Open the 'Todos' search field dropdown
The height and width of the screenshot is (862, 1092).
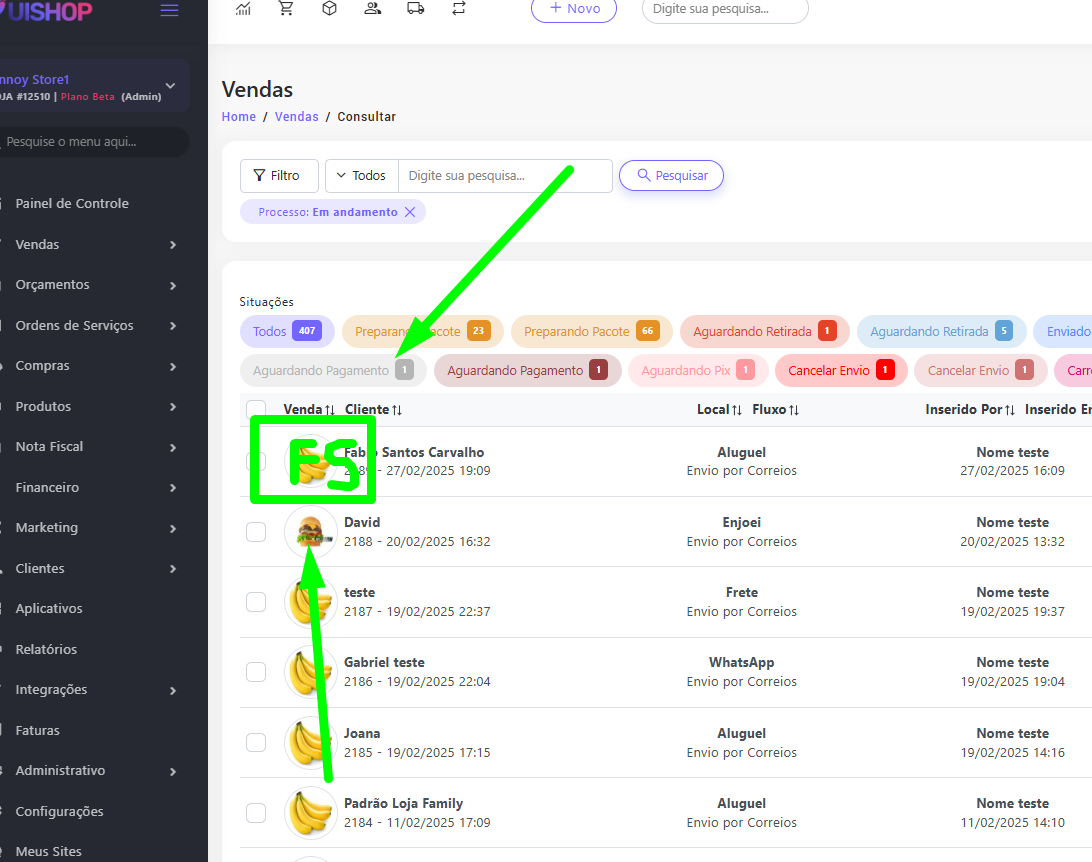coord(361,176)
